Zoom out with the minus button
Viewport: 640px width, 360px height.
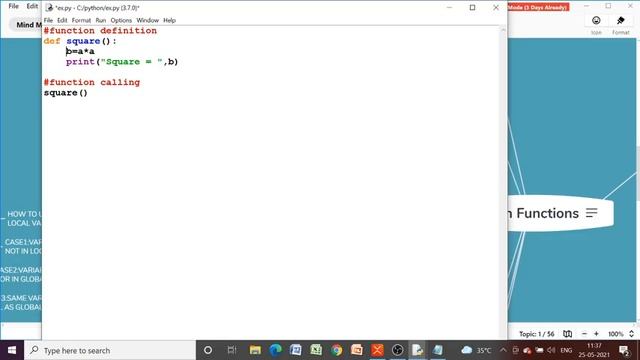[584, 334]
